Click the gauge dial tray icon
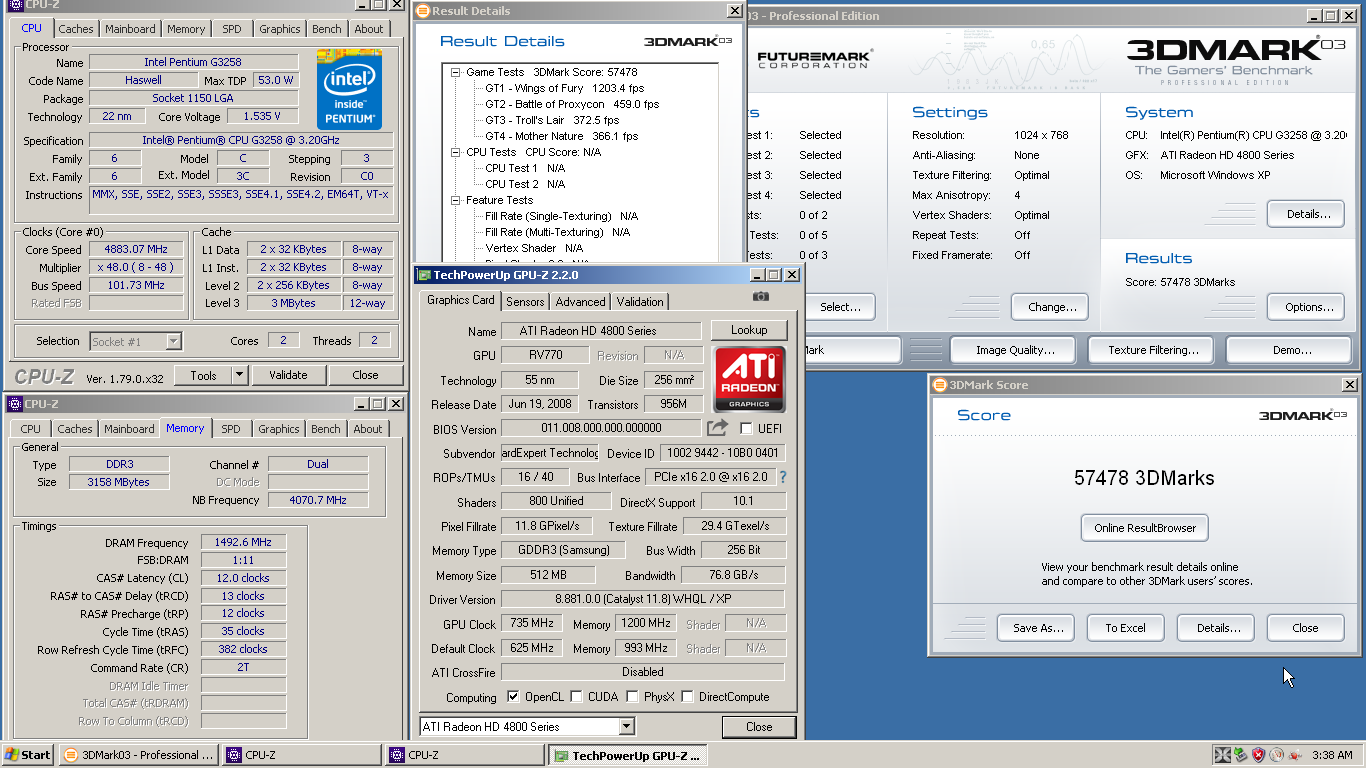Screen dimensions: 1366x768 coord(1276,755)
